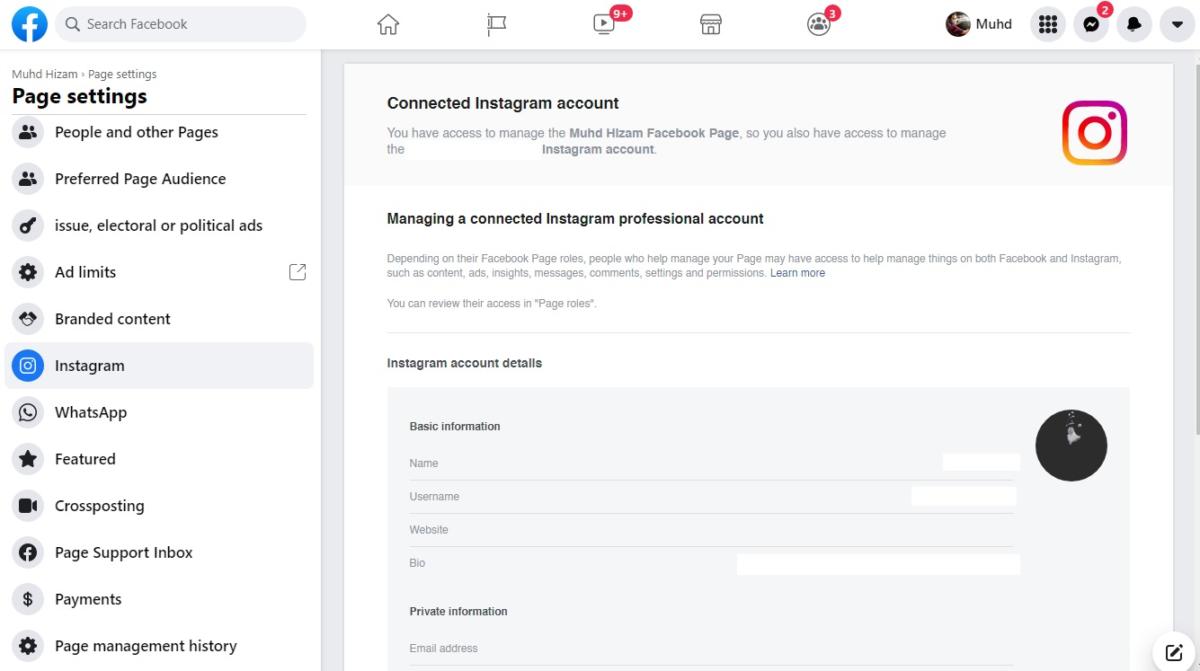Open issue, electoral or political ads
The height and width of the screenshot is (671, 1200).
click(x=160, y=226)
